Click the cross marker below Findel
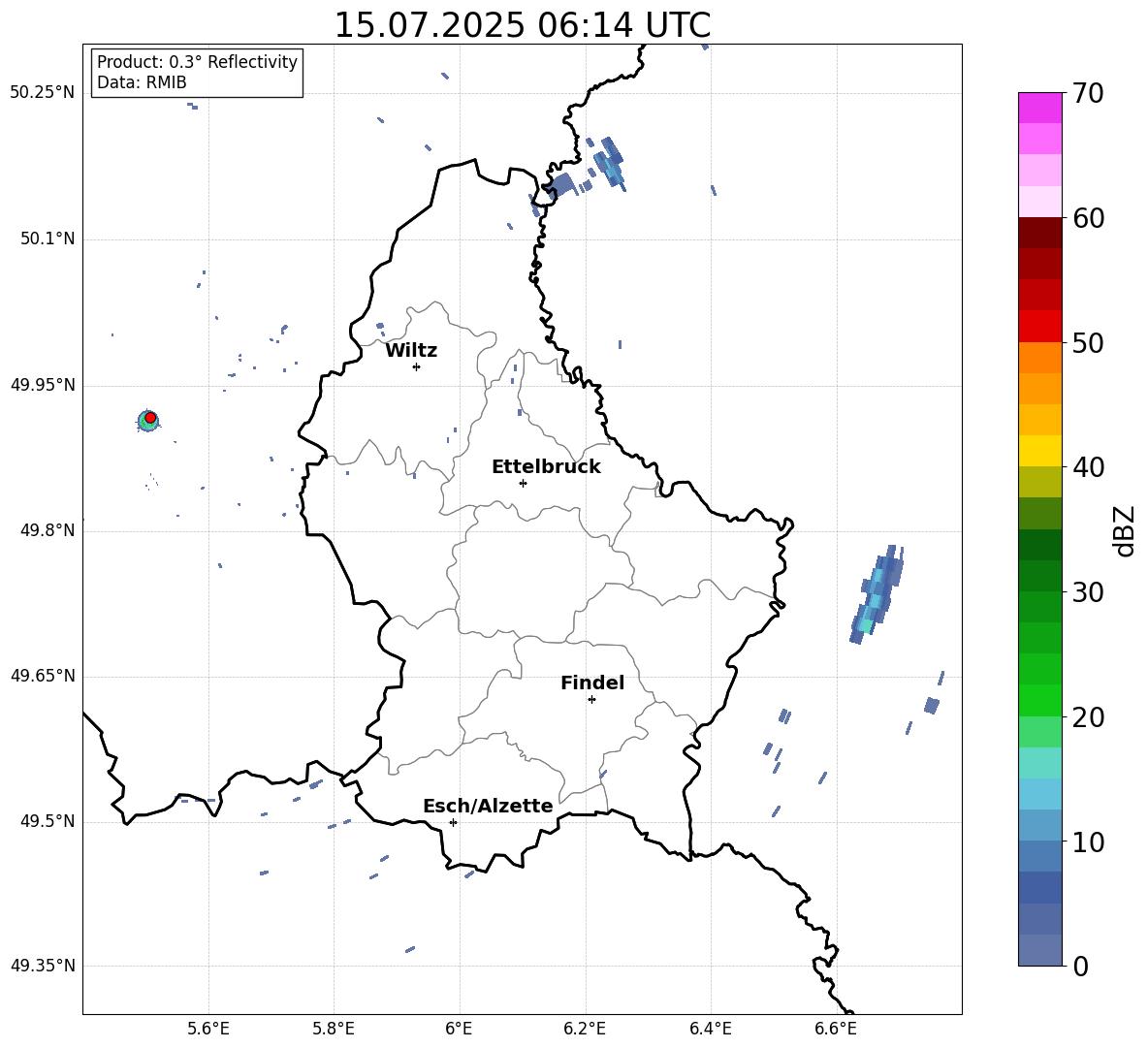The image size is (1148, 1048). (x=591, y=700)
